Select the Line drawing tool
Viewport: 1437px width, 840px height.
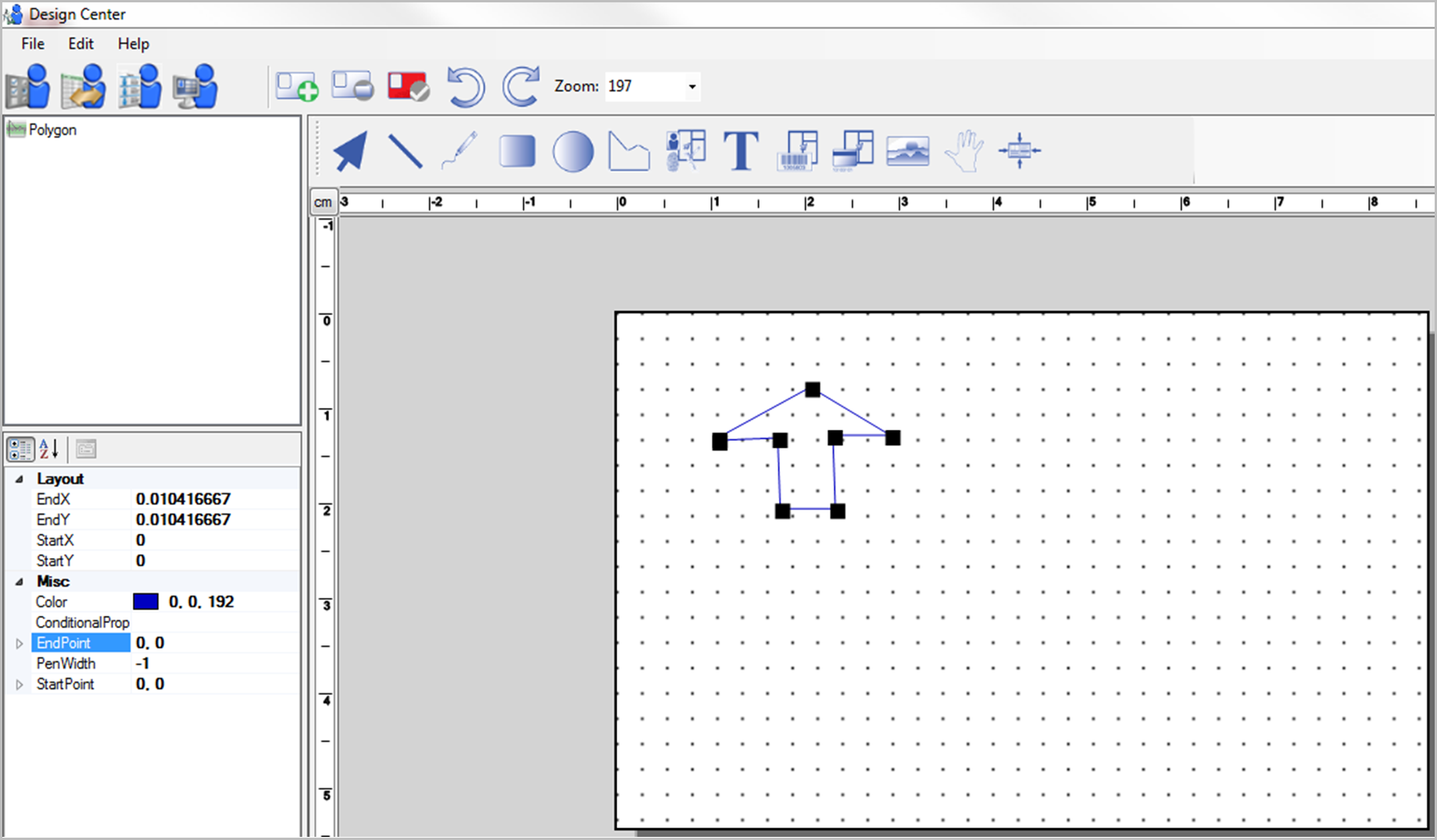click(x=406, y=151)
